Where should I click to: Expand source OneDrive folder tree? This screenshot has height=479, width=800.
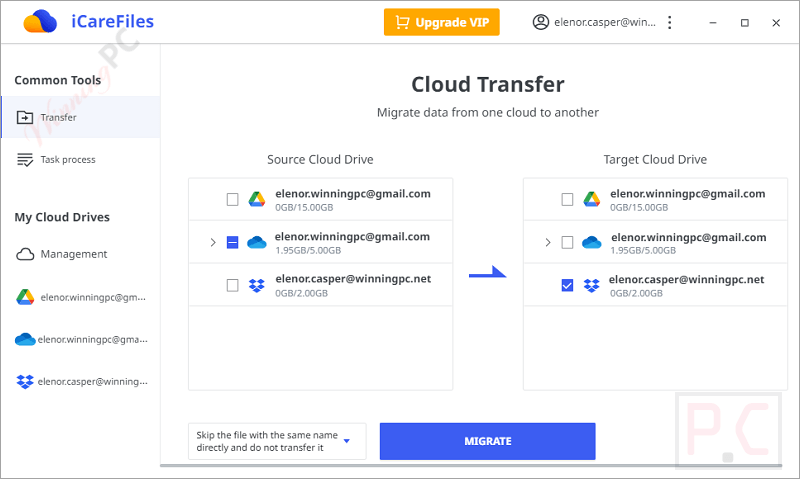point(213,242)
